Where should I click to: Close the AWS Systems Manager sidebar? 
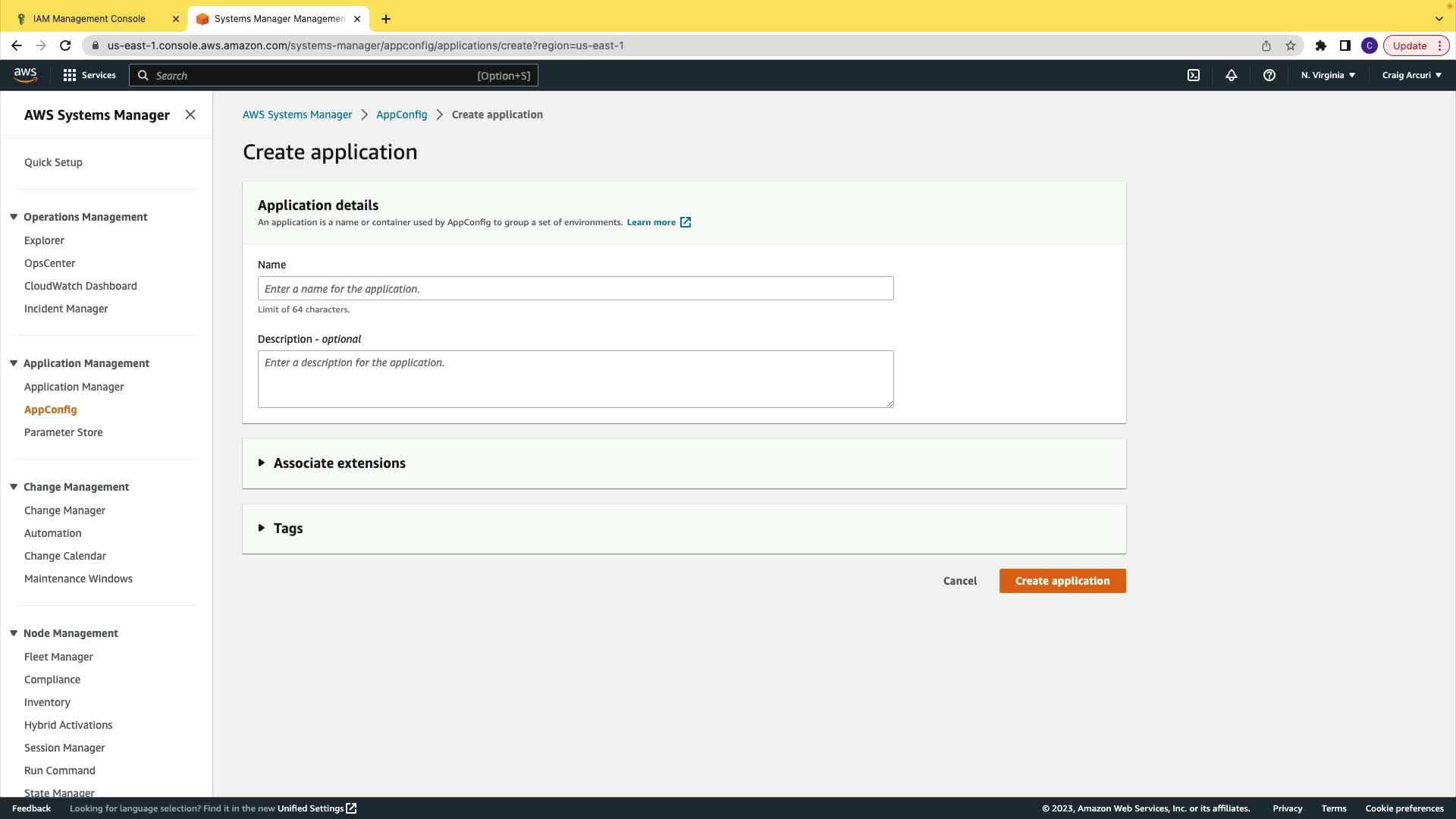[x=190, y=115]
